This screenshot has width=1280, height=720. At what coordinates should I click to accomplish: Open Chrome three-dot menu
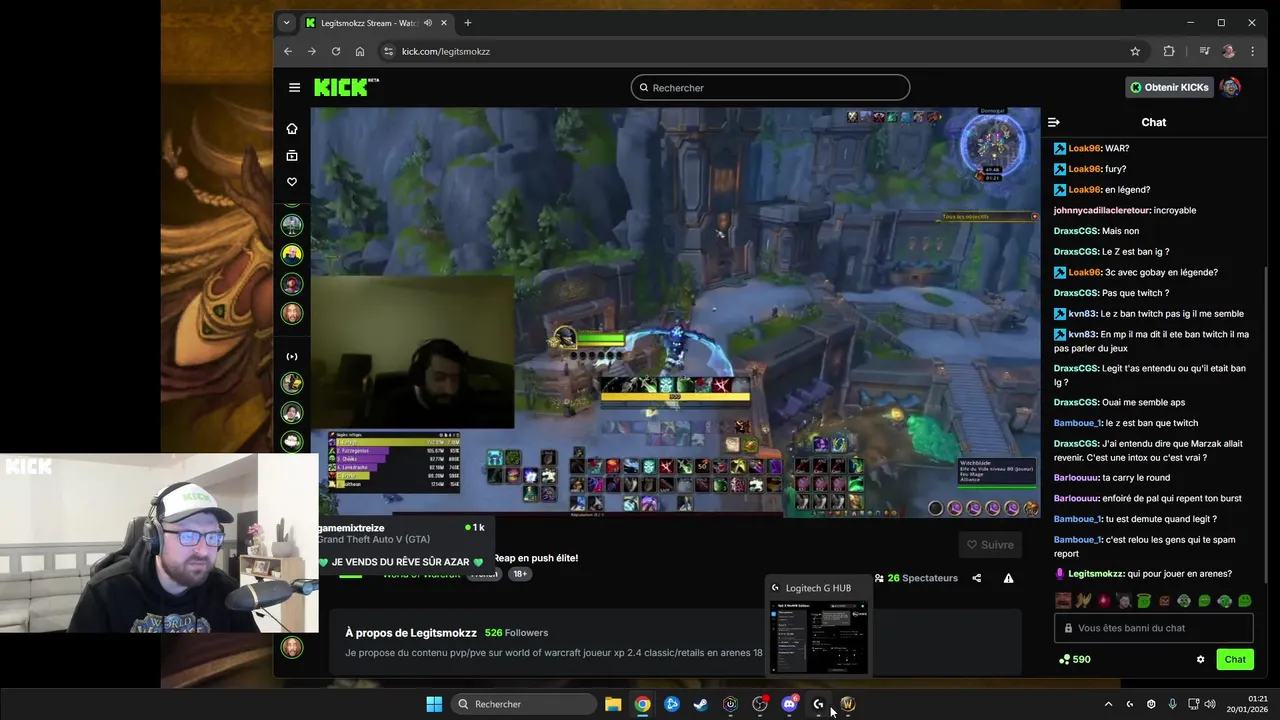(1253, 51)
